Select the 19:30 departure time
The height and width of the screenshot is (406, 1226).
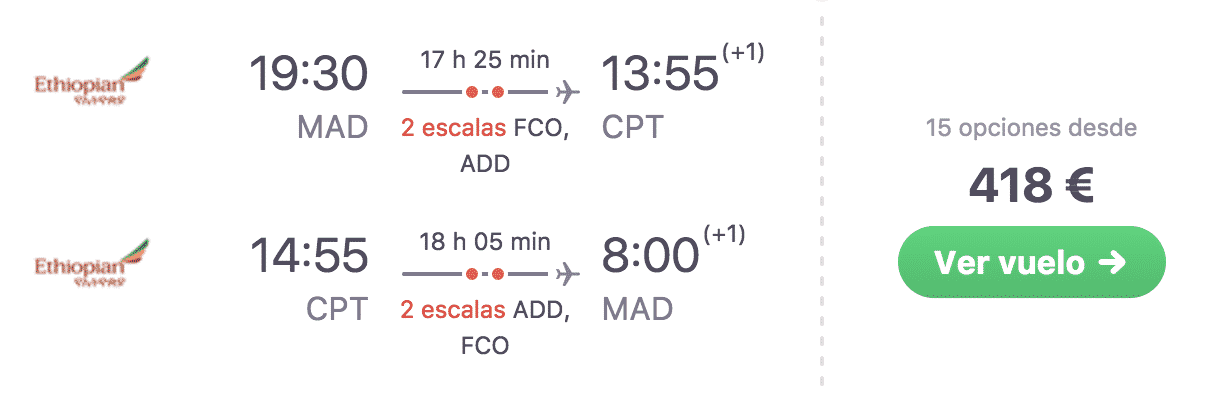coord(309,75)
